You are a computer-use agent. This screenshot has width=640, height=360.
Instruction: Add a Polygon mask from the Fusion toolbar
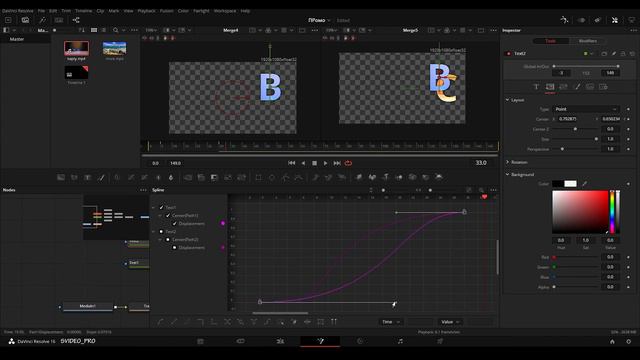coord(285,177)
